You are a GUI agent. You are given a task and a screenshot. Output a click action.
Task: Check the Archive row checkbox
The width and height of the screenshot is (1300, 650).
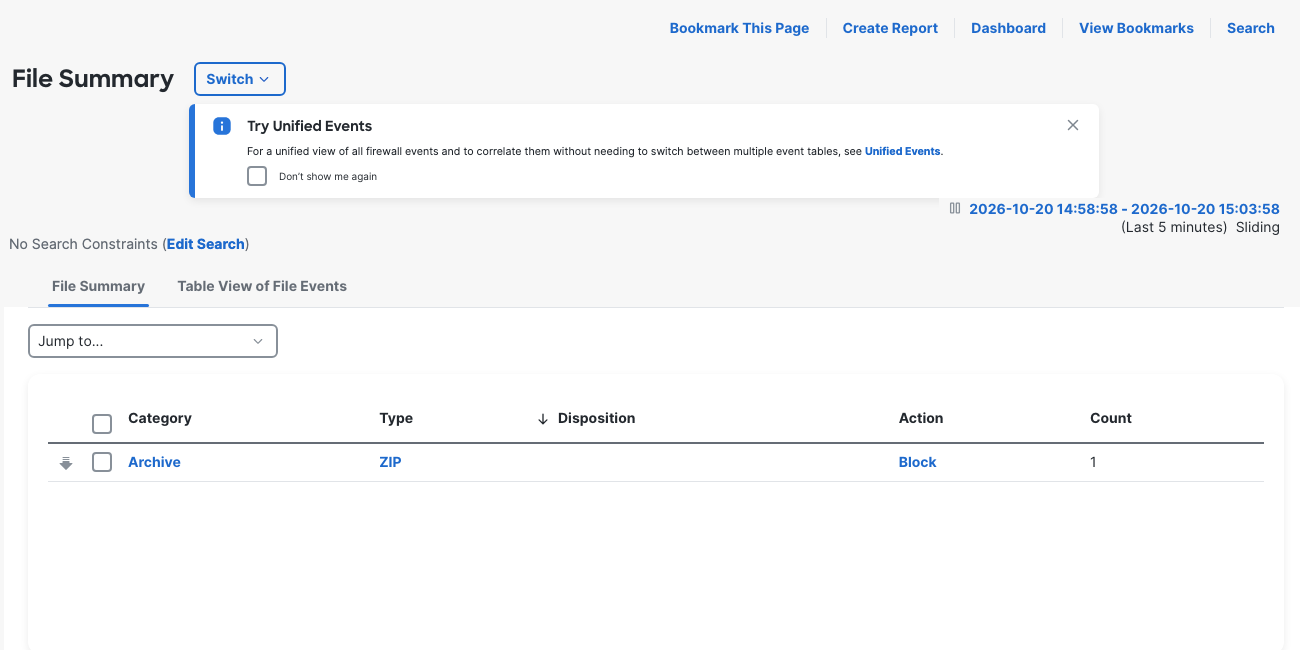102,462
